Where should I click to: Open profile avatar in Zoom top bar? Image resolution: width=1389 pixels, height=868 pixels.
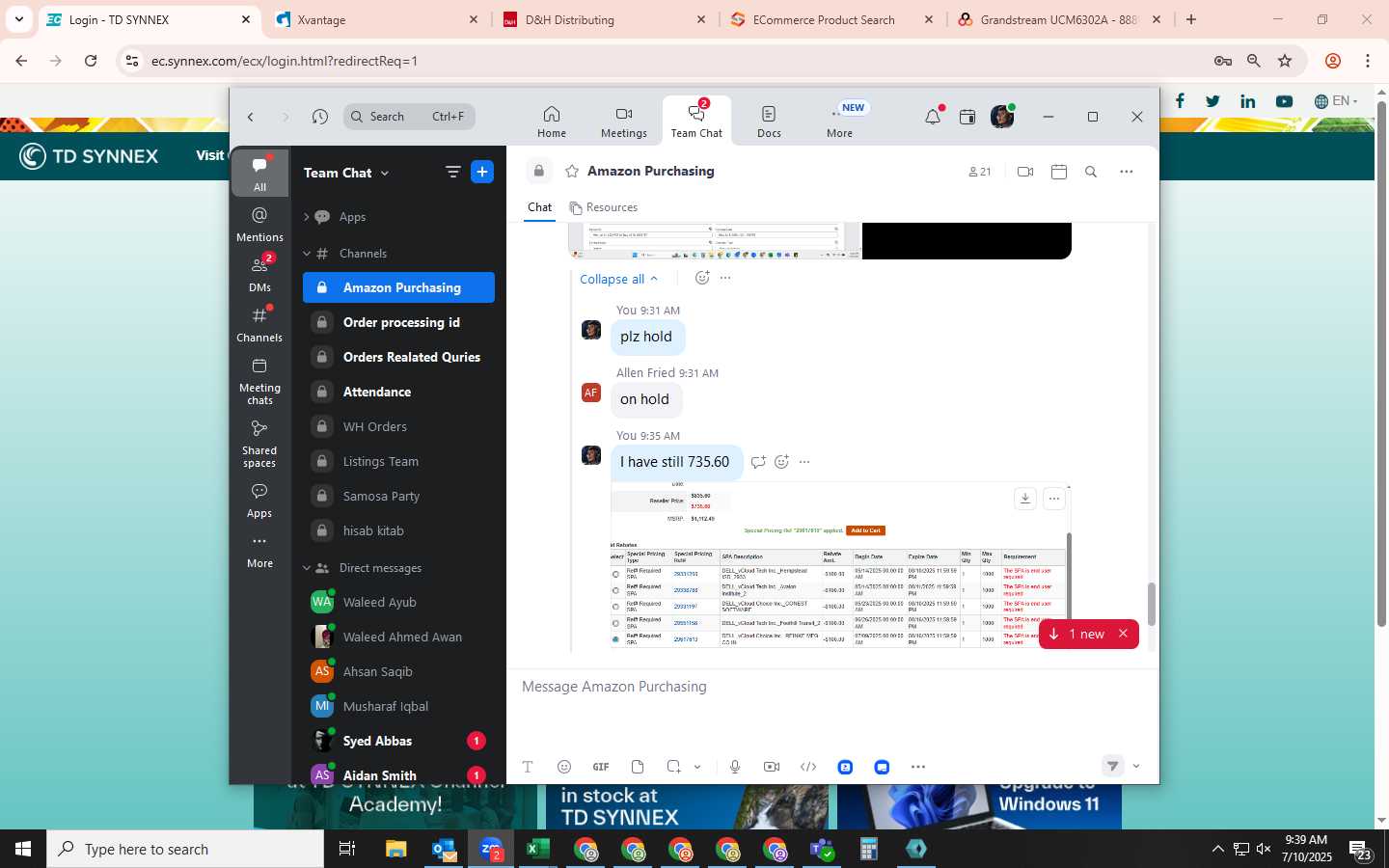click(x=1002, y=117)
